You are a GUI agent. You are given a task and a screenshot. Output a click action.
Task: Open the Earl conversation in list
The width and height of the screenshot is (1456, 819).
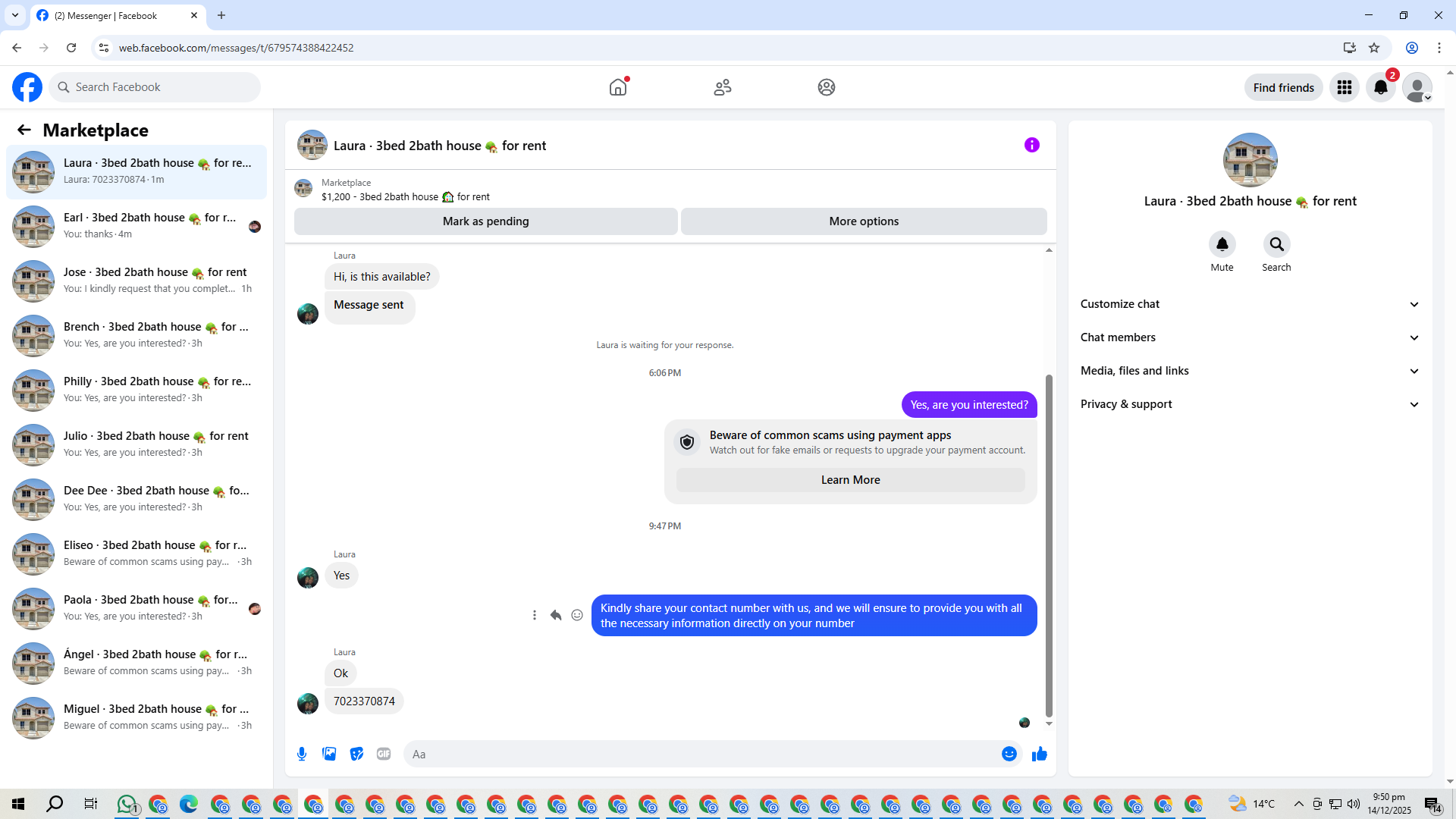tap(136, 226)
